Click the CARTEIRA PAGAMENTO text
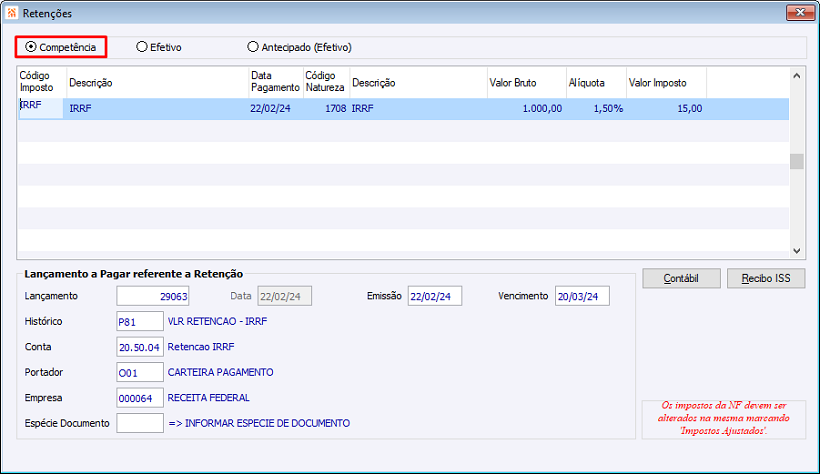Screen dimensions: 820x474 pyautogui.click(x=220, y=373)
